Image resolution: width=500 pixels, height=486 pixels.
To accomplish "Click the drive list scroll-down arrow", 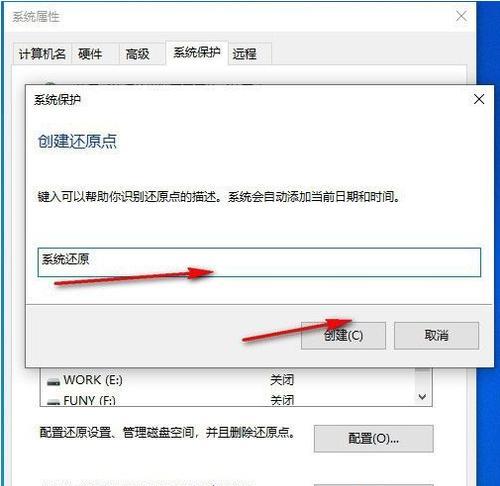I will coord(422,397).
